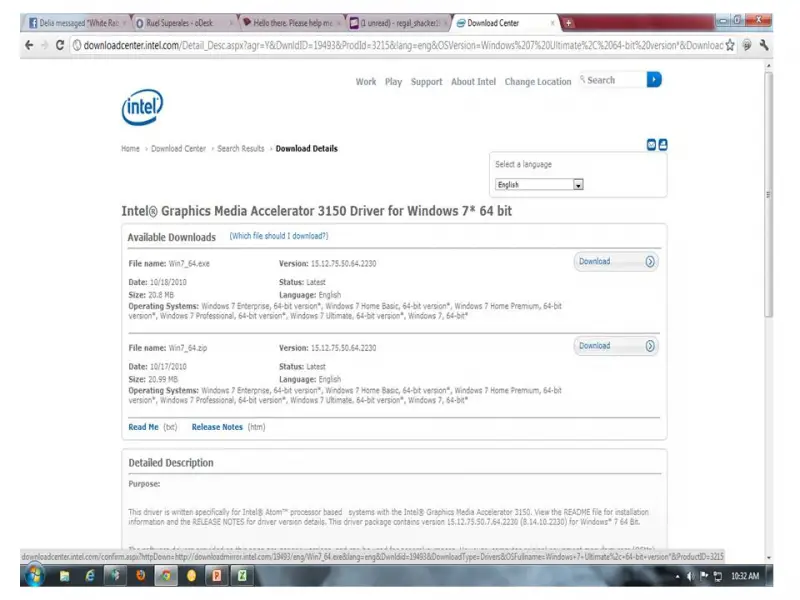Click the Intel site Search field
Screen dimensions: 800x600
[x=615, y=80]
